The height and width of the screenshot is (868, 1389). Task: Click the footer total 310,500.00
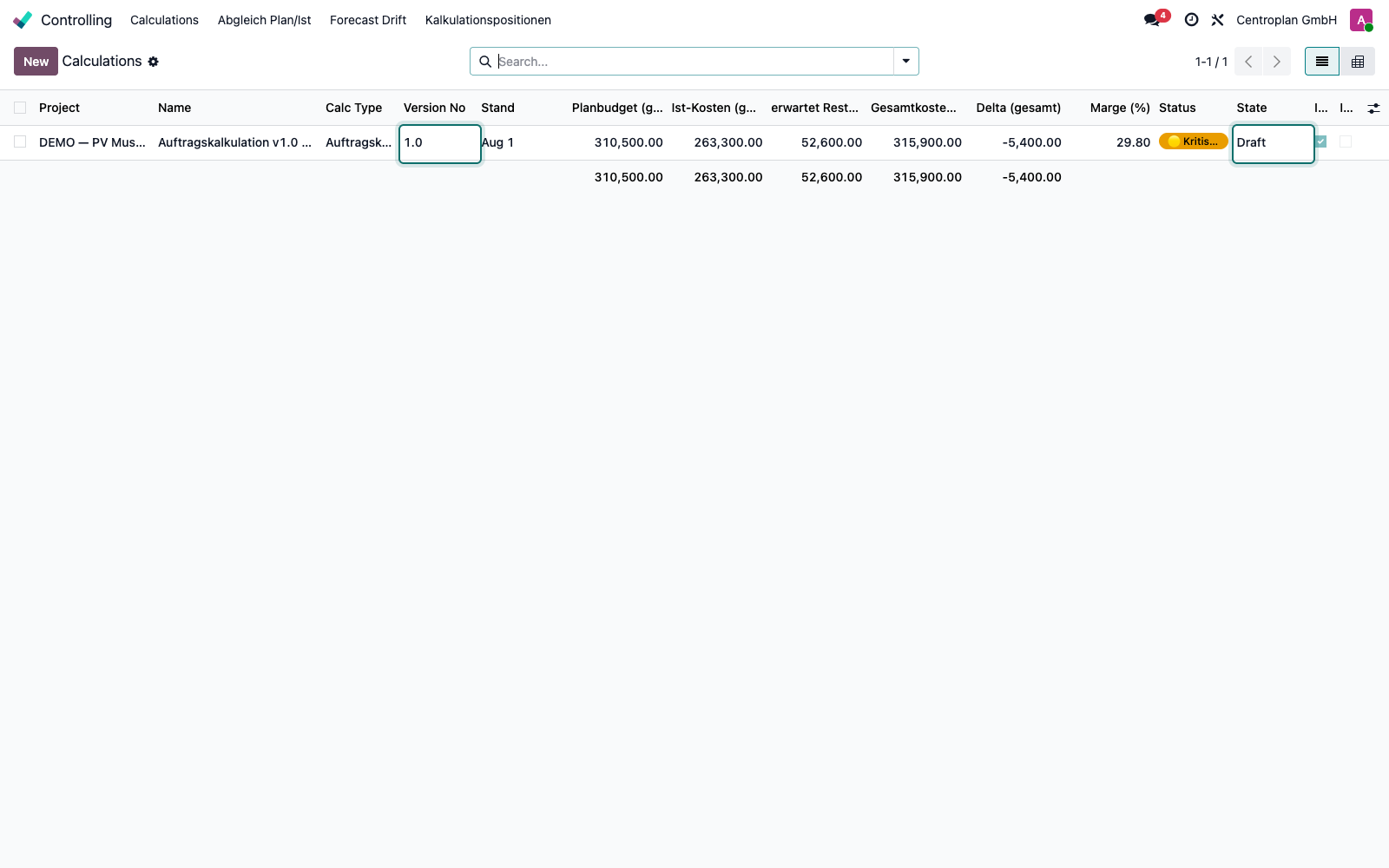[629, 177]
